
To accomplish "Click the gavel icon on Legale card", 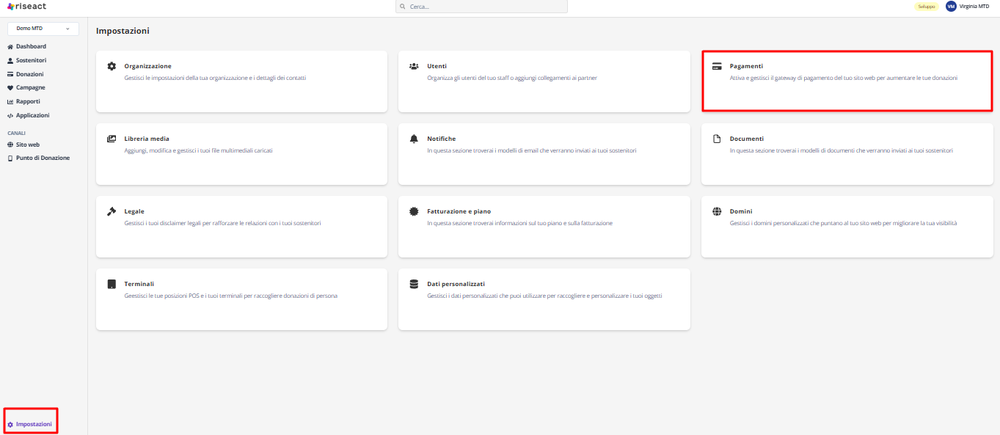I will click(112, 212).
